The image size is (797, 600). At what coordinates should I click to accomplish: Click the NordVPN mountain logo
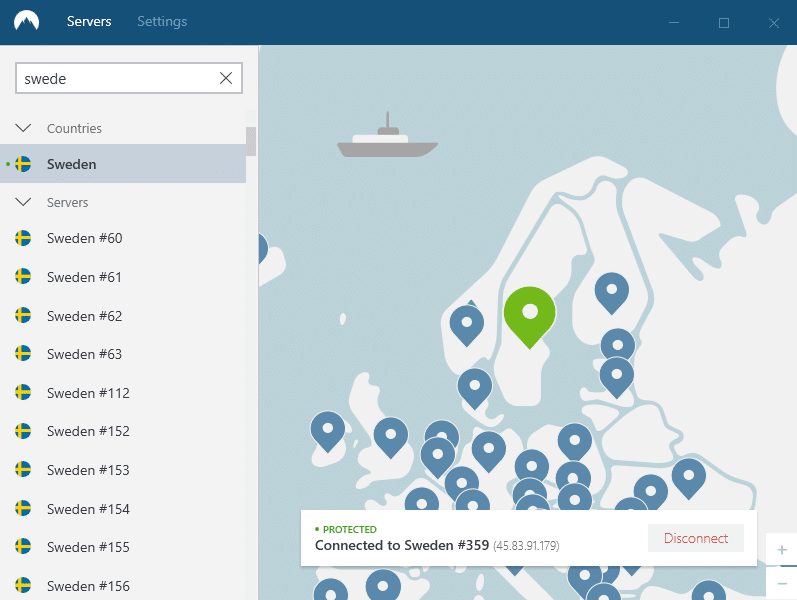coord(26,21)
